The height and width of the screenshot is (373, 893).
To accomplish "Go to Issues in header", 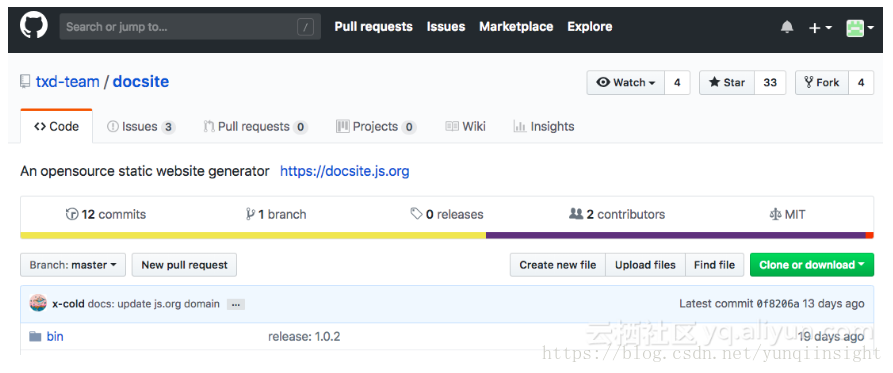I will pyautogui.click(x=446, y=27).
